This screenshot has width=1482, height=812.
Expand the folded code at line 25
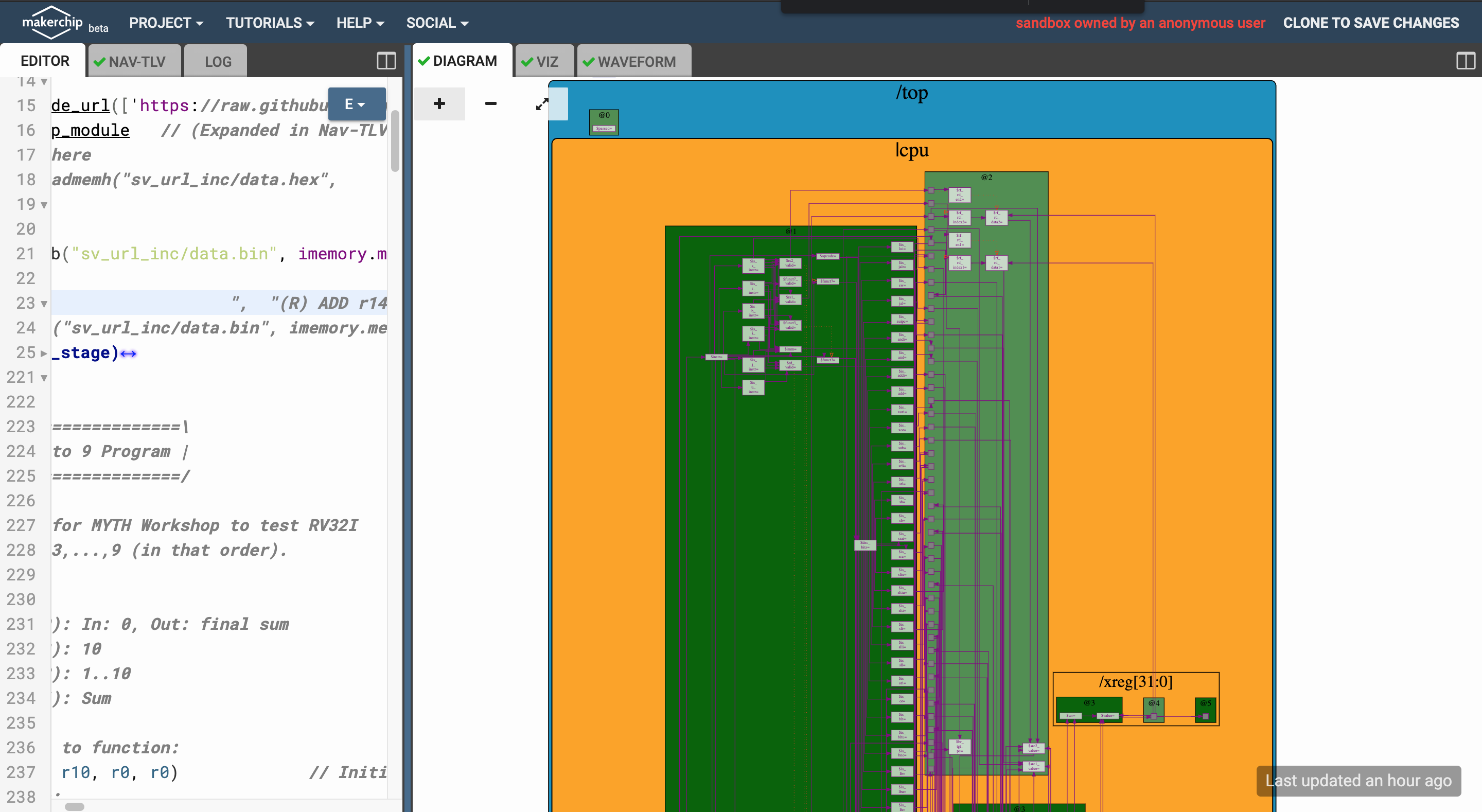tap(44, 354)
